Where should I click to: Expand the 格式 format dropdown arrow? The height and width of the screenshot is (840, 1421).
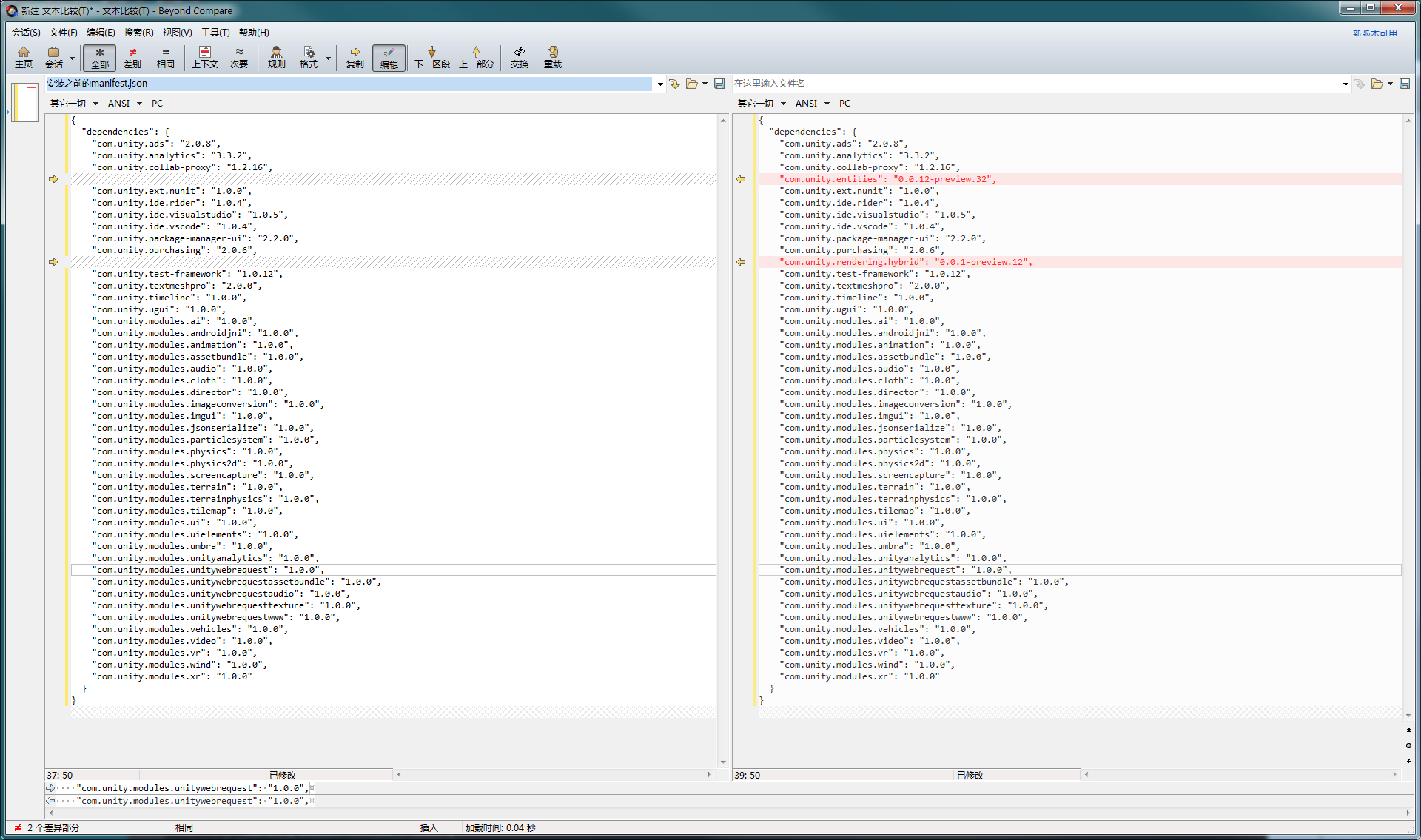328,58
